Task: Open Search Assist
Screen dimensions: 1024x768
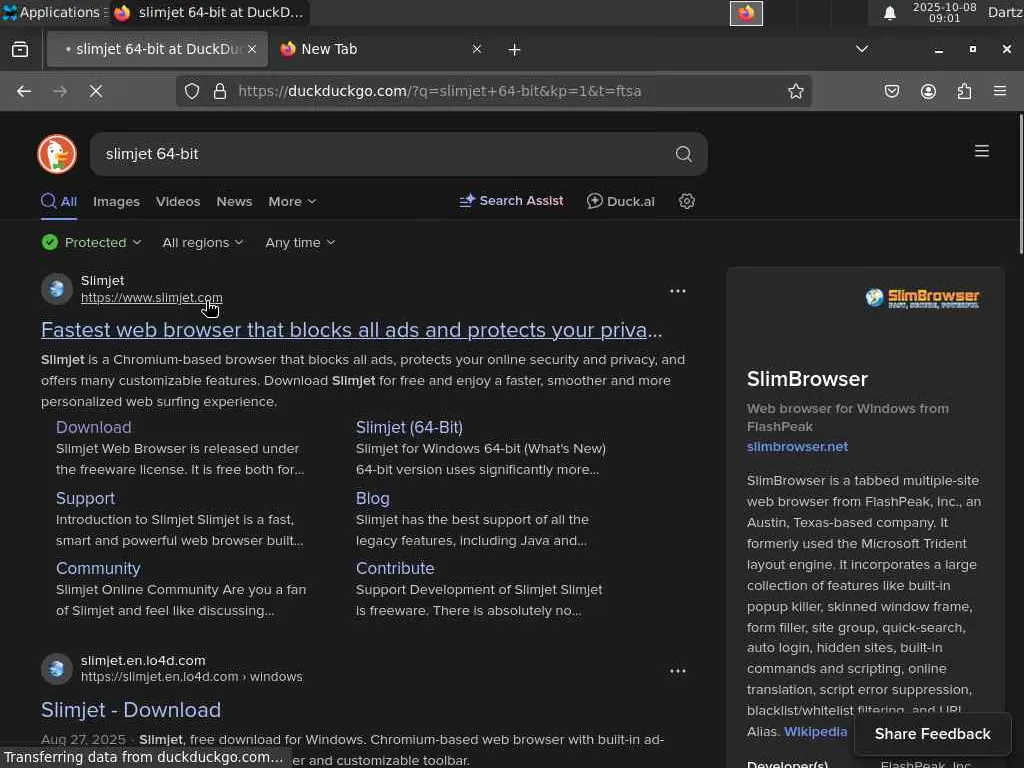Action: click(511, 201)
